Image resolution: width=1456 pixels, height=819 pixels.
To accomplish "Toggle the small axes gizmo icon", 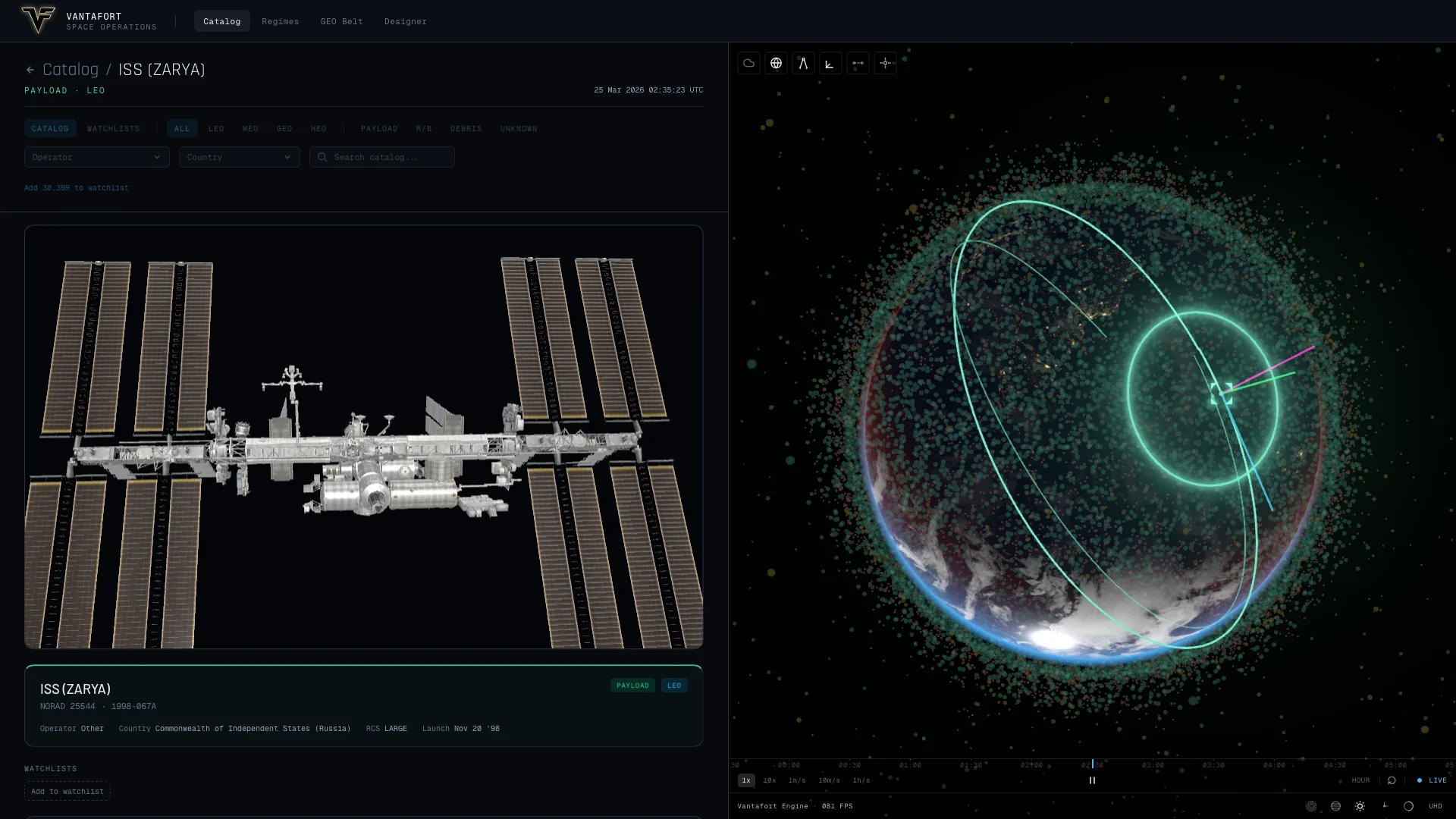I will (1384, 806).
